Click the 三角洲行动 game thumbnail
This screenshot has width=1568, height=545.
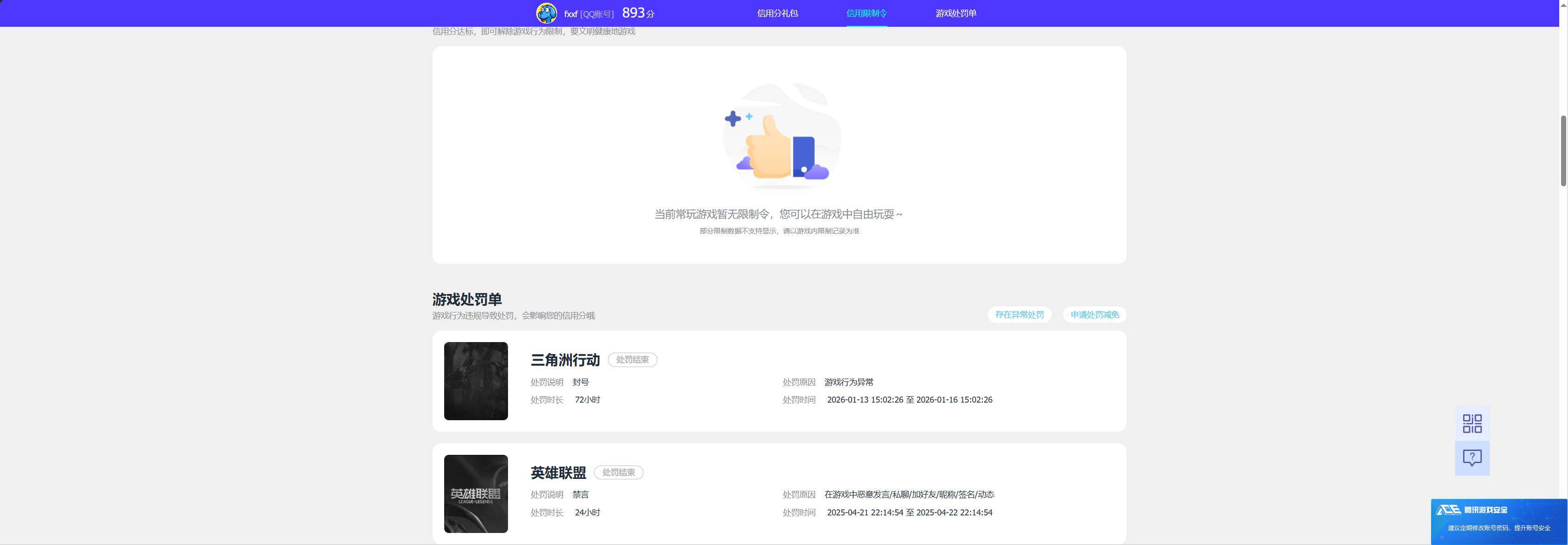[475, 381]
